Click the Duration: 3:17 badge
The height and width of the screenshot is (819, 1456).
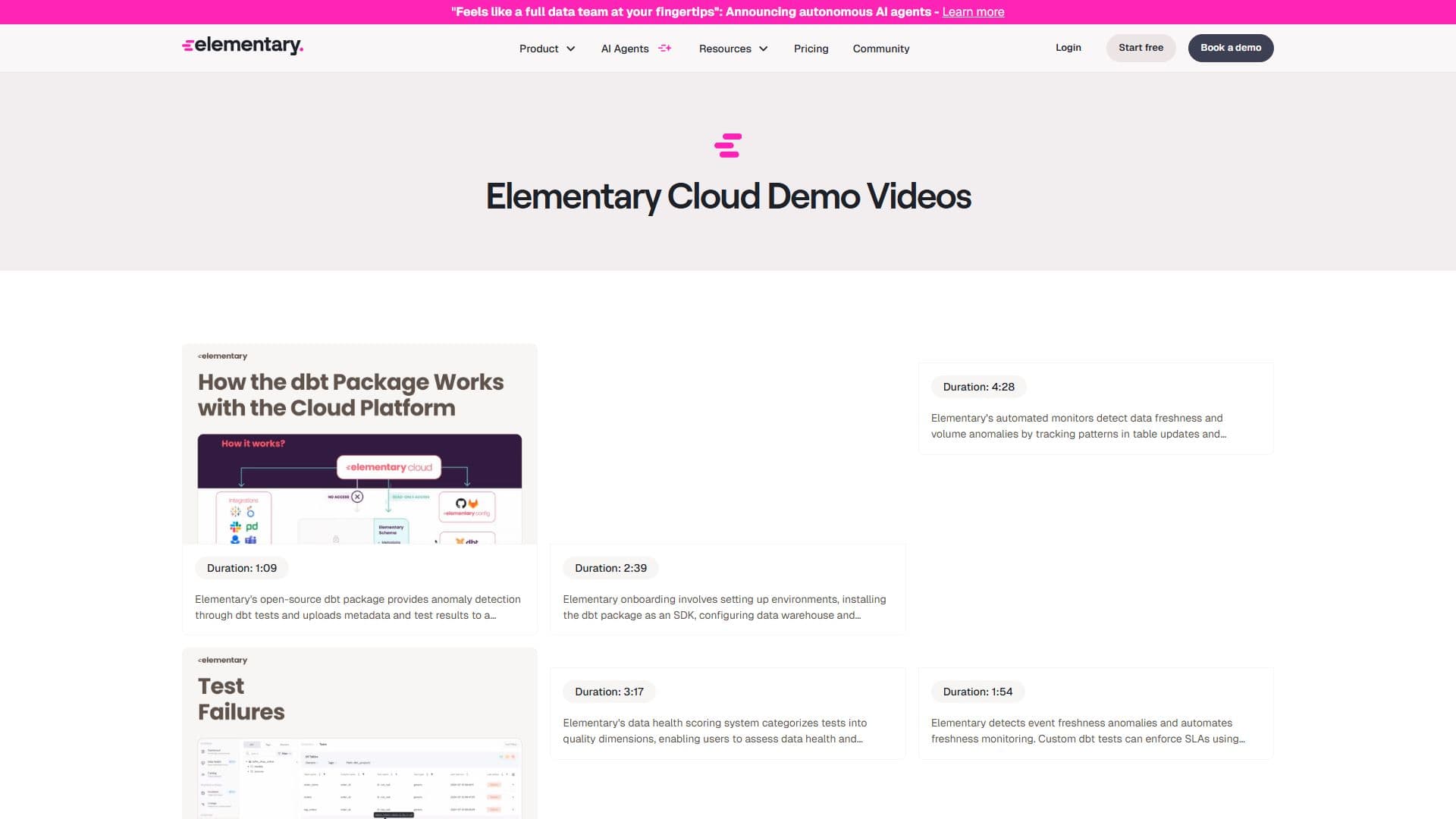(609, 692)
